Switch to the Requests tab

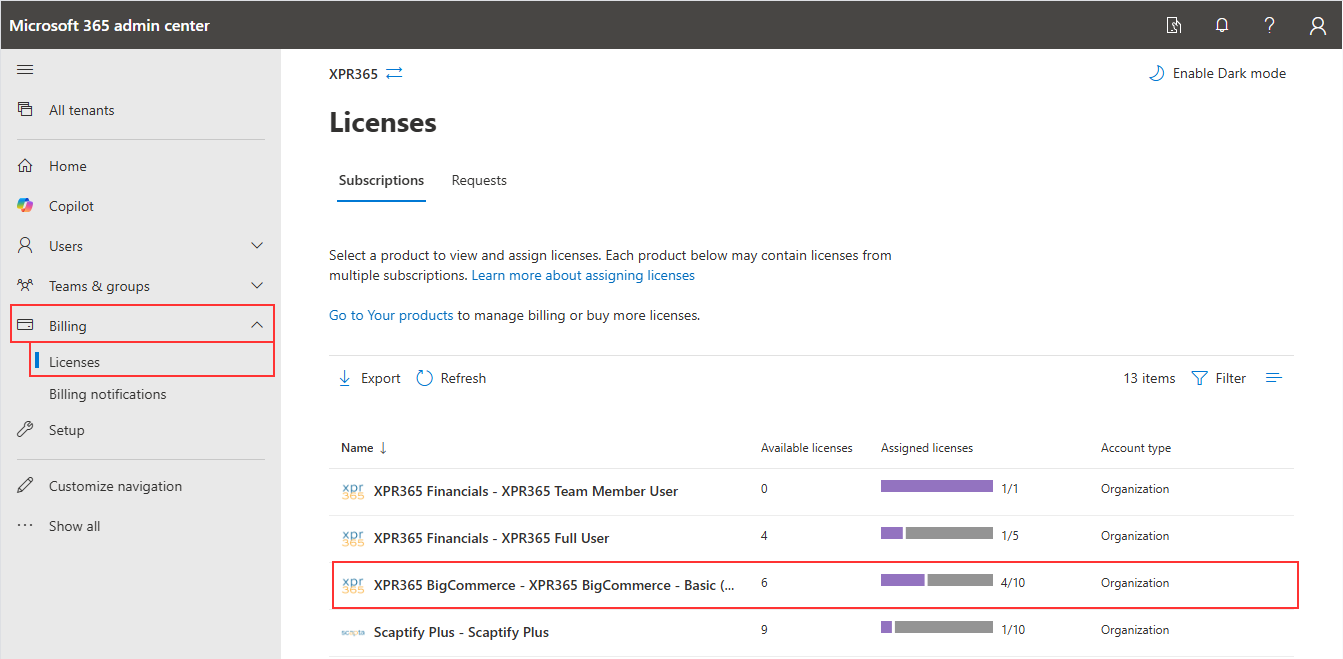[479, 180]
